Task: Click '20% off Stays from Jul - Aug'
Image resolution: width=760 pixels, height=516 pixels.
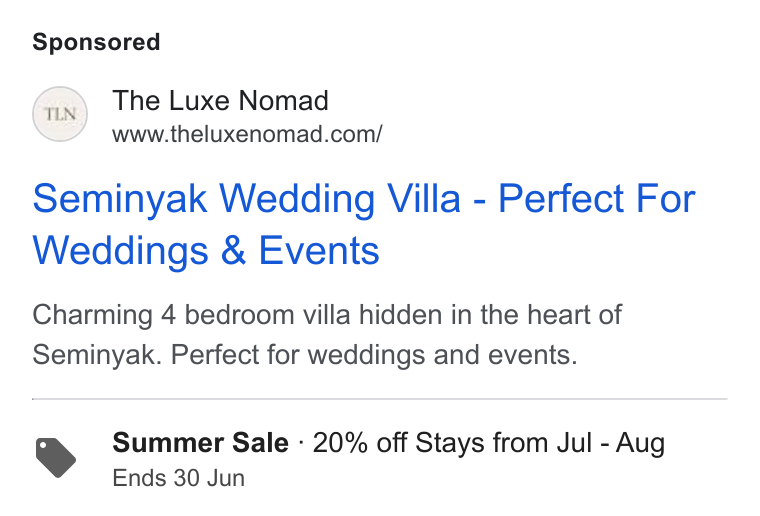Action: (489, 443)
